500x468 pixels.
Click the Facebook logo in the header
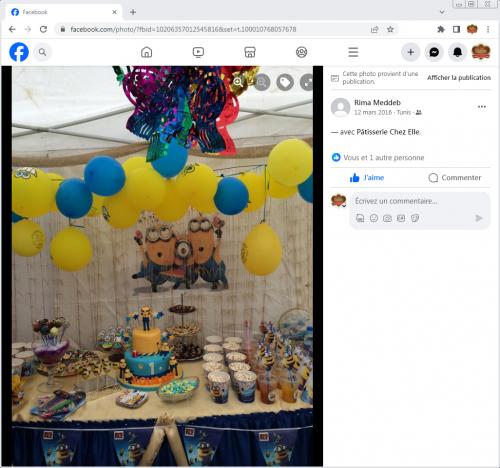coord(19,52)
